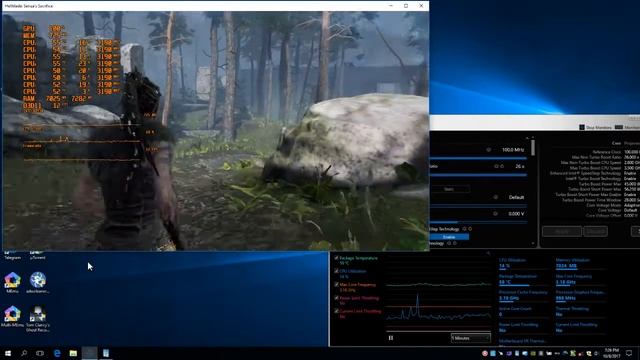Open the 5 Minutes time range dropdown
This screenshot has width=640, height=360.
[x=470, y=338]
